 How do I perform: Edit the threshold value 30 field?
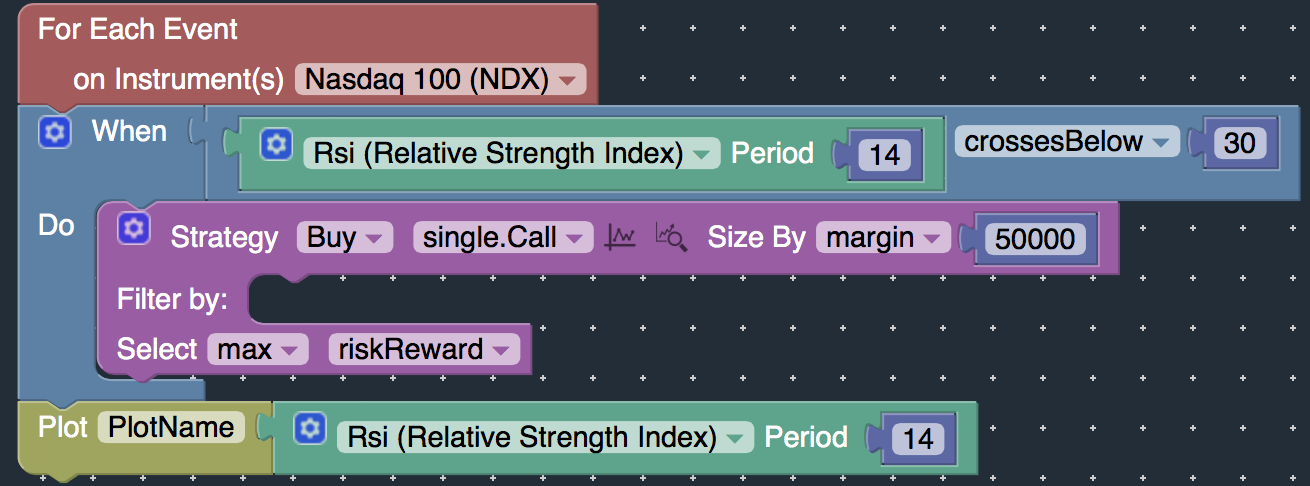coord(1240,143)
